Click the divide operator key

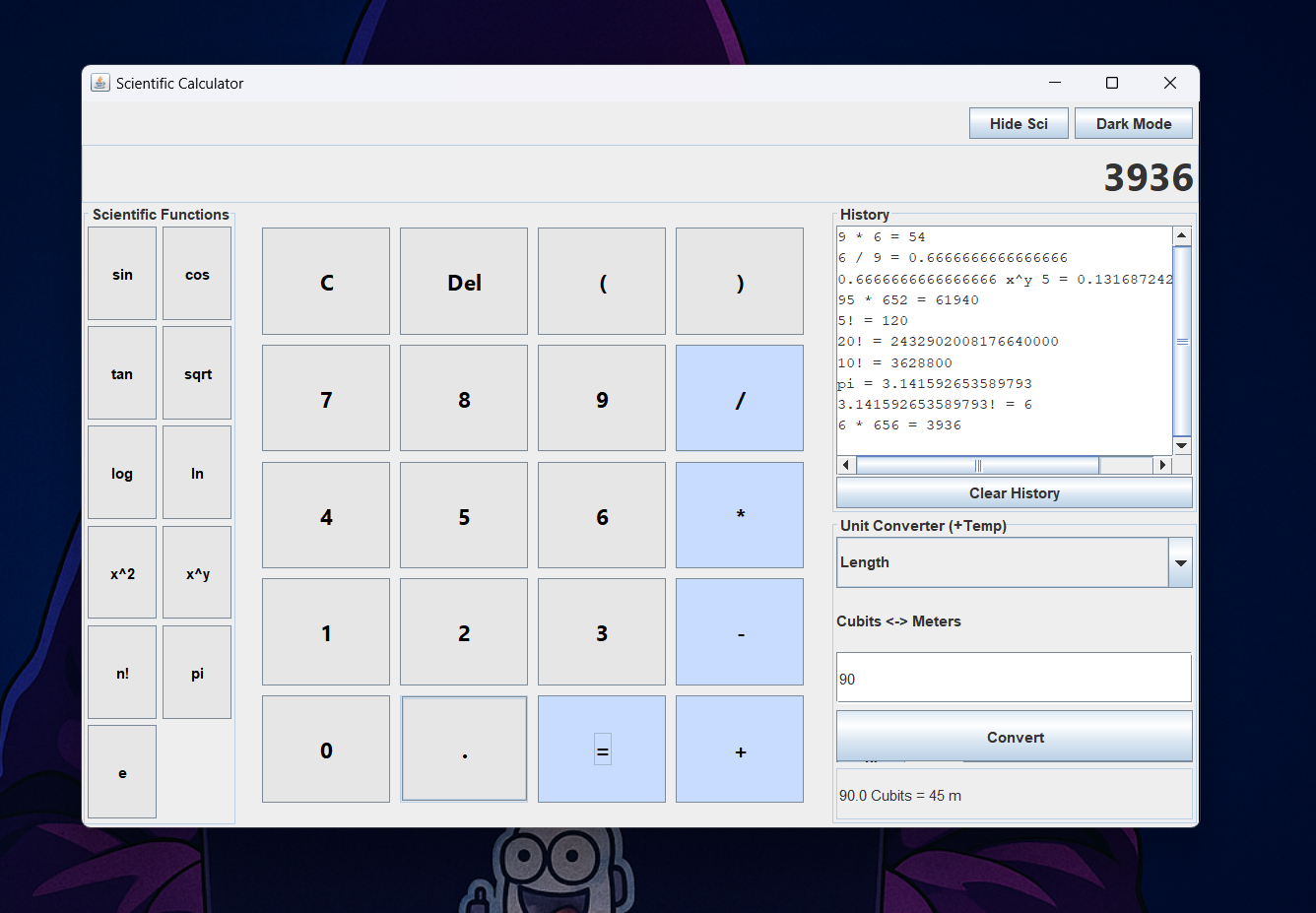click(740, 398)
